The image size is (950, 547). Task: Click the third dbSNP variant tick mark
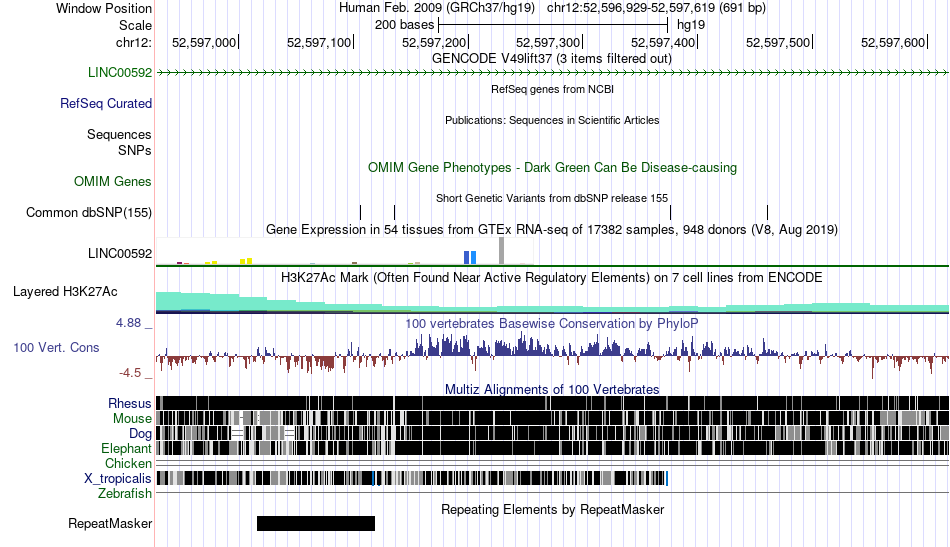click(671, 212)
